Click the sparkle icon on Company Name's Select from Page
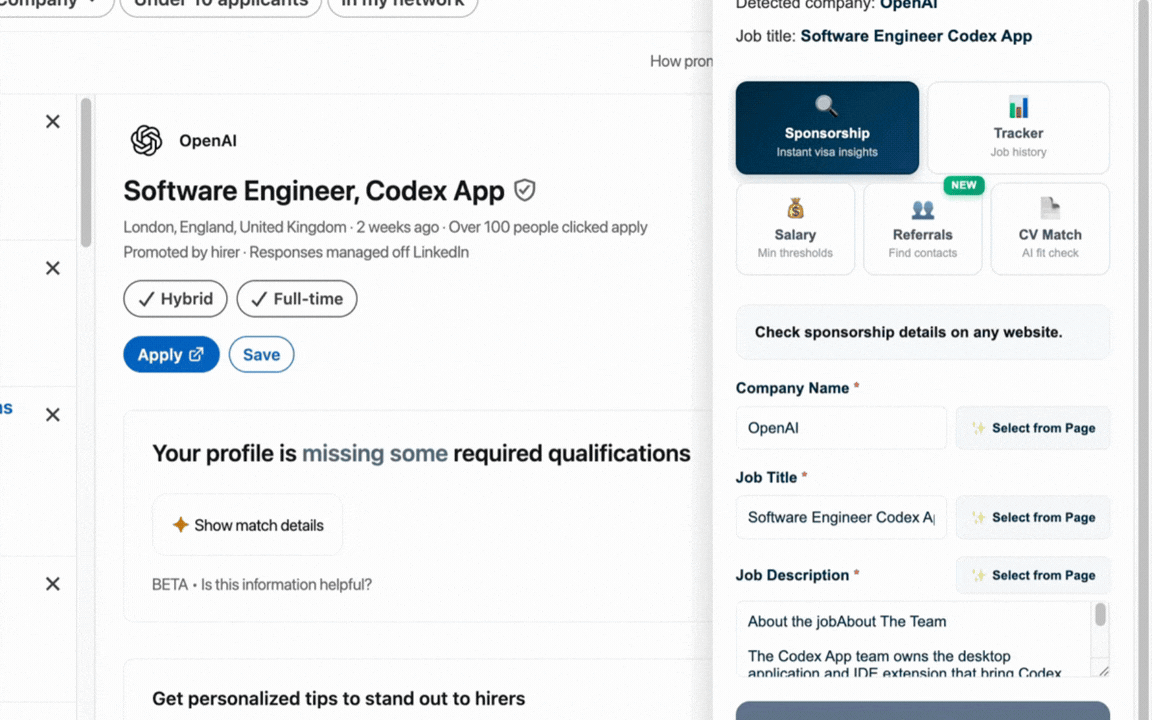 pos(977,428)
